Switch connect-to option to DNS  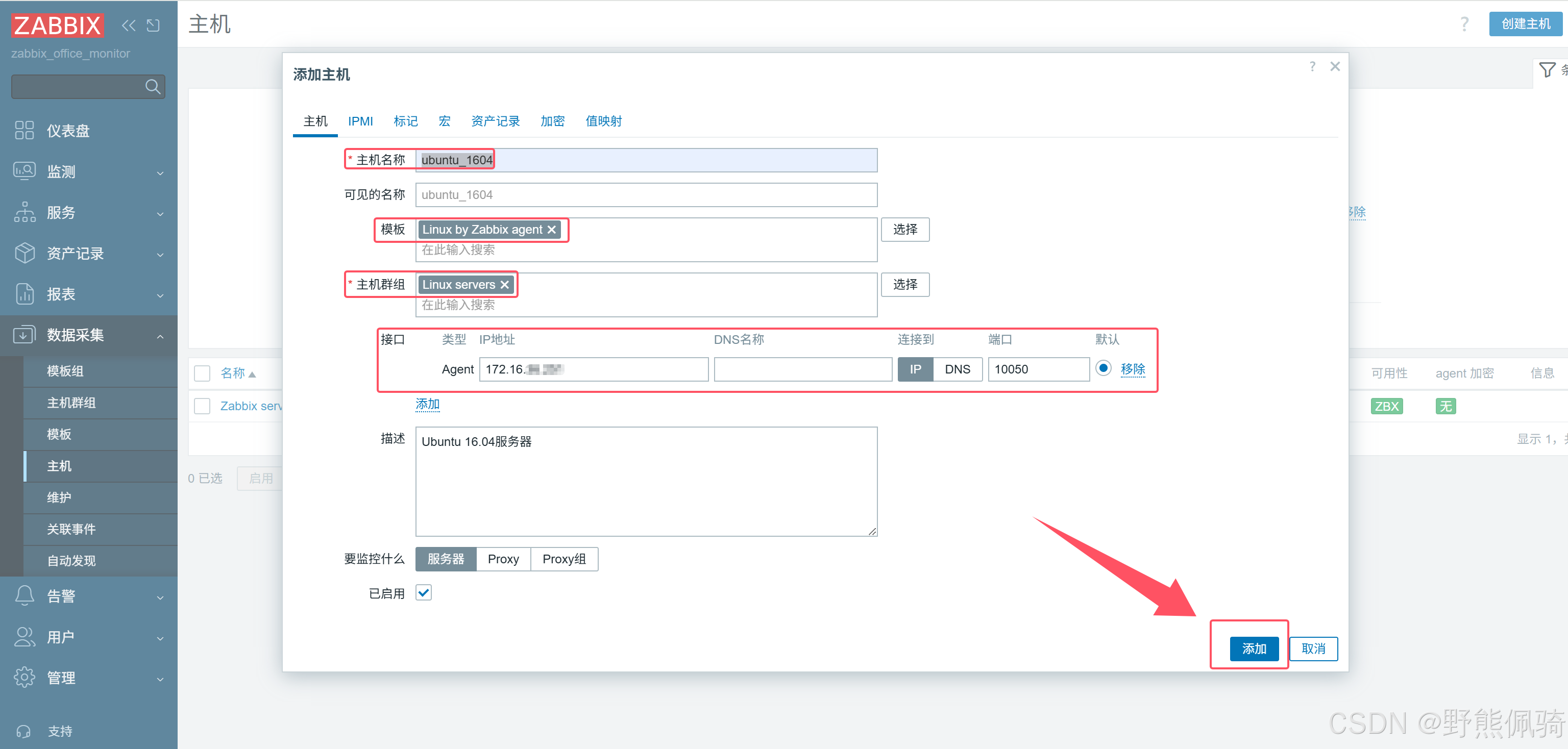tap(957, 369)
